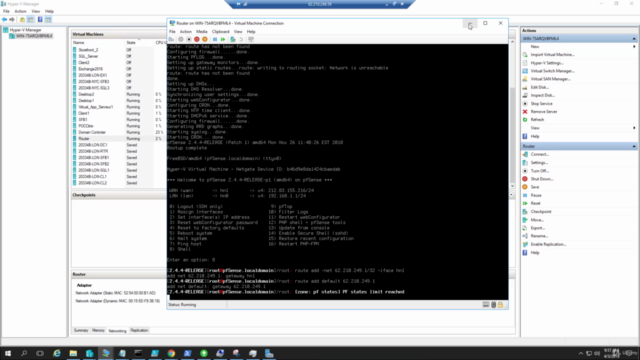The width and height of the screenshot is (640, 360).
Task: Click lock icon in VM status bar
Action: point(500,304)
